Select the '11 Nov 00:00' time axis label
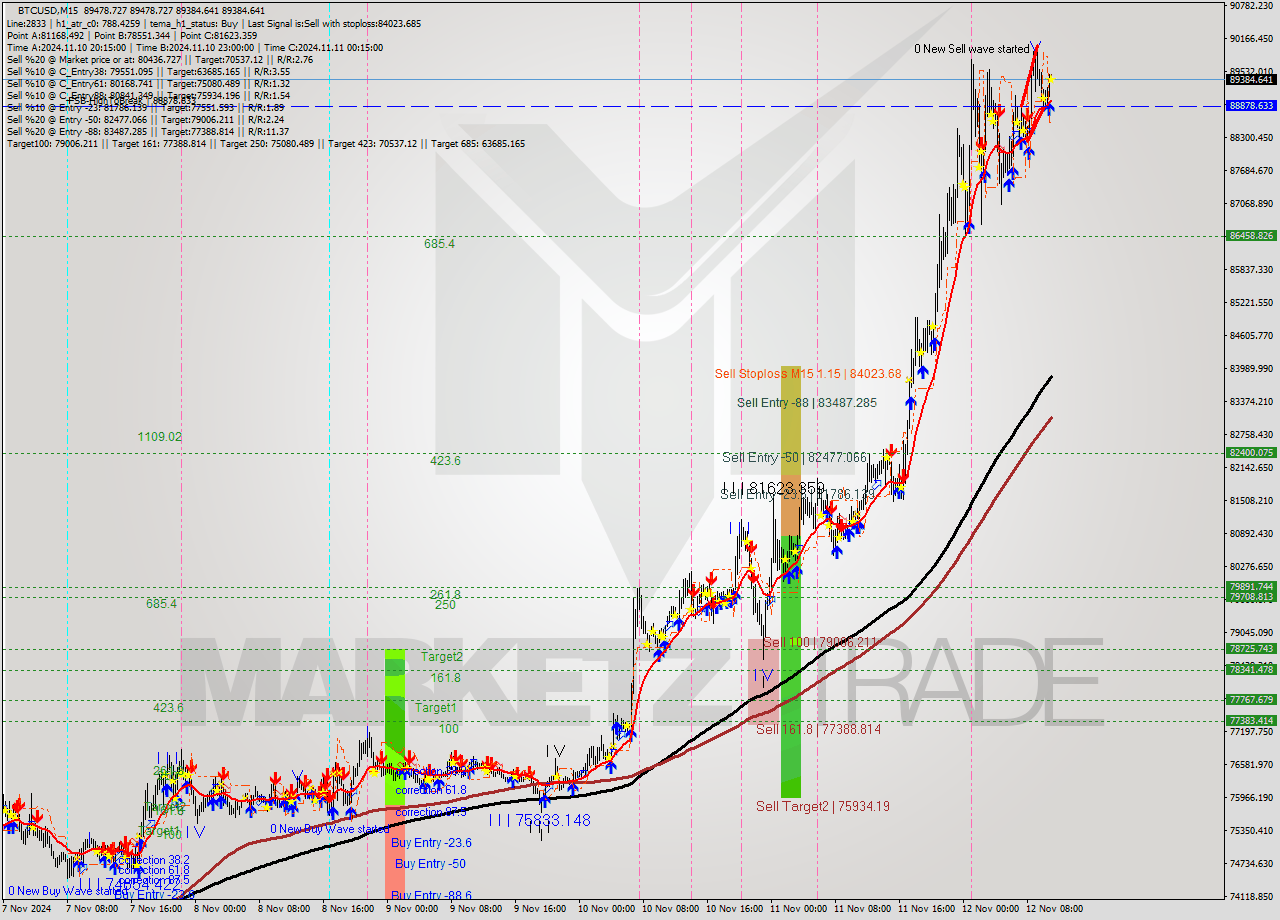 pos(797,909)
